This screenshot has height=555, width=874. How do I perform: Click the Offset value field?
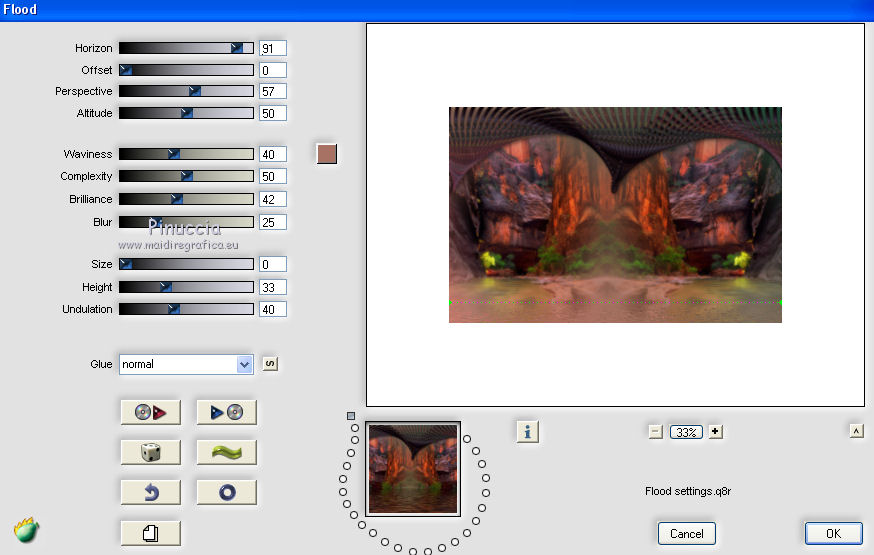(x=273, y=70)
